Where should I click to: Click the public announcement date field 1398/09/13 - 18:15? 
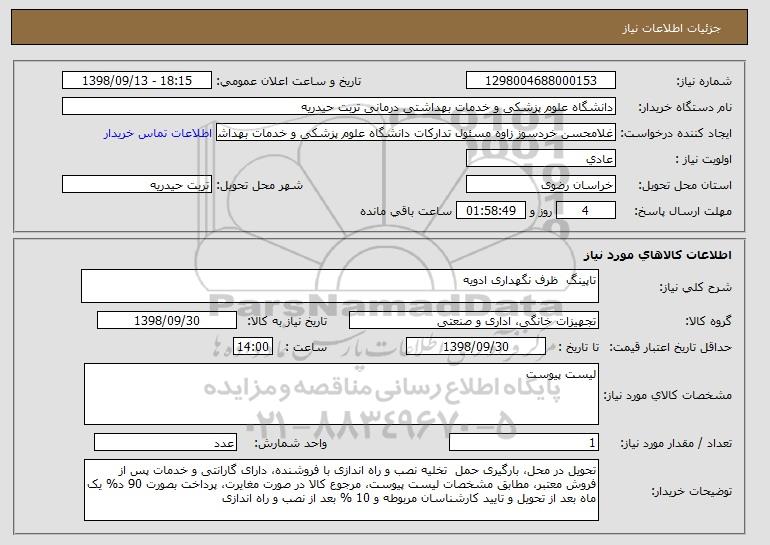pos(137,81)
